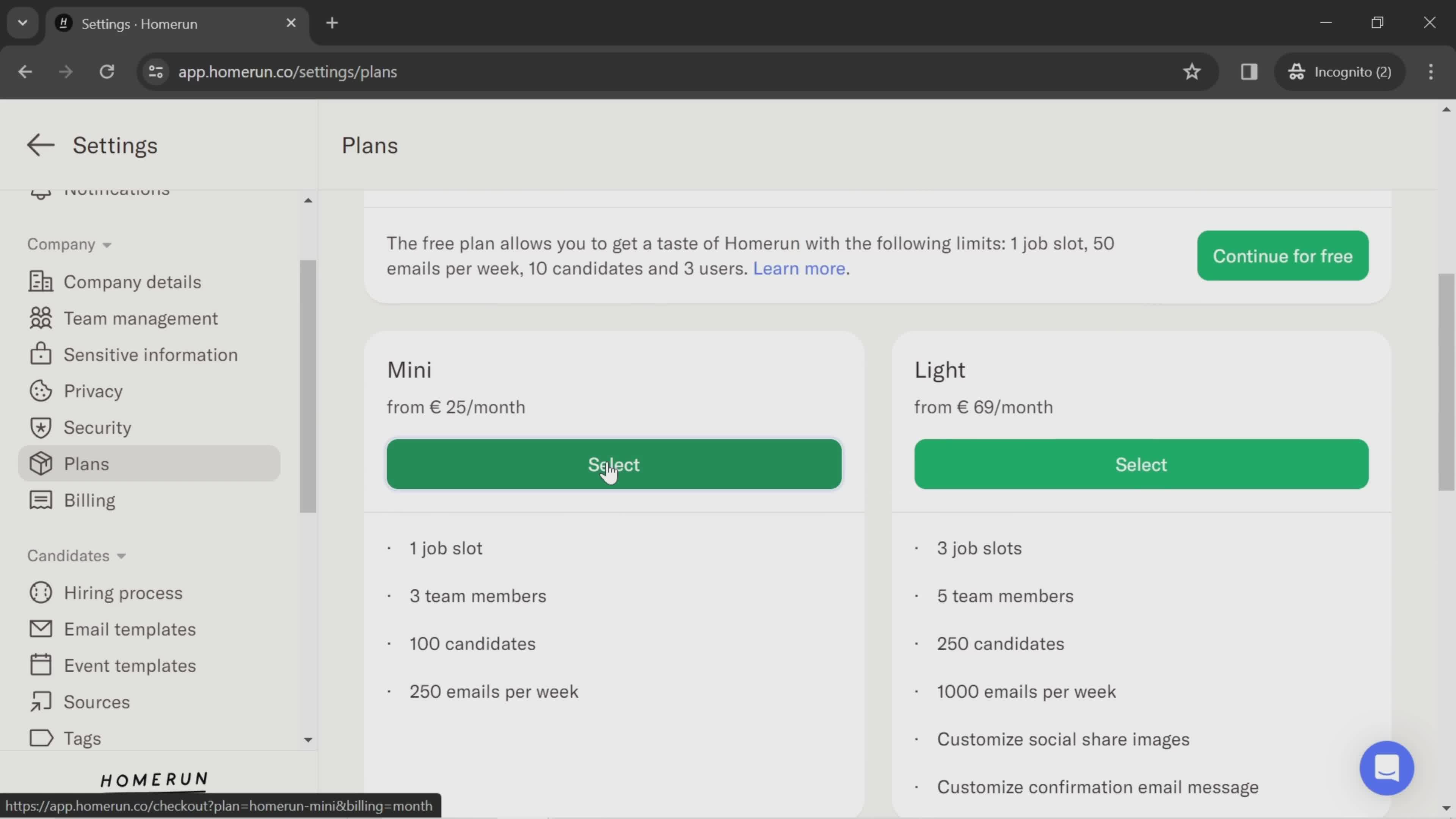Continue with the free plan
1456x819 pixels.
[x=1283, y=255]
